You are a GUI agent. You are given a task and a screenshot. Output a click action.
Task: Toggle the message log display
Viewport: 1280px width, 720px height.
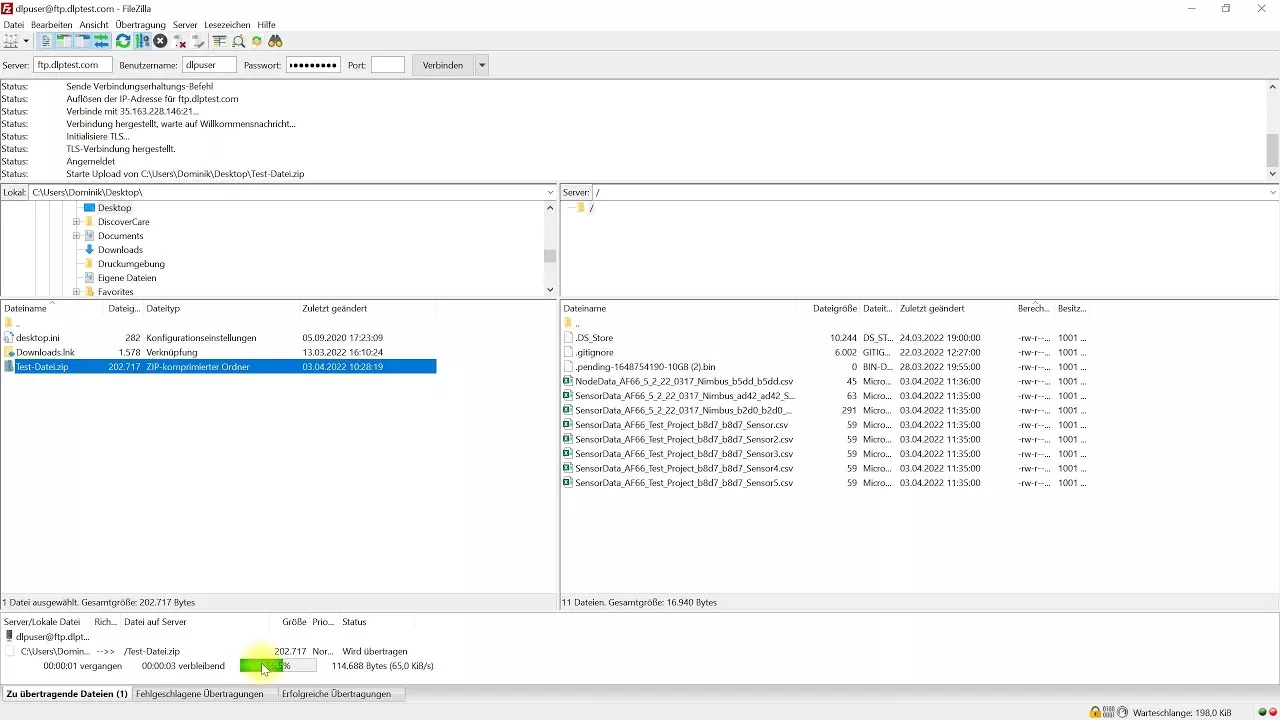coord(45,41)
